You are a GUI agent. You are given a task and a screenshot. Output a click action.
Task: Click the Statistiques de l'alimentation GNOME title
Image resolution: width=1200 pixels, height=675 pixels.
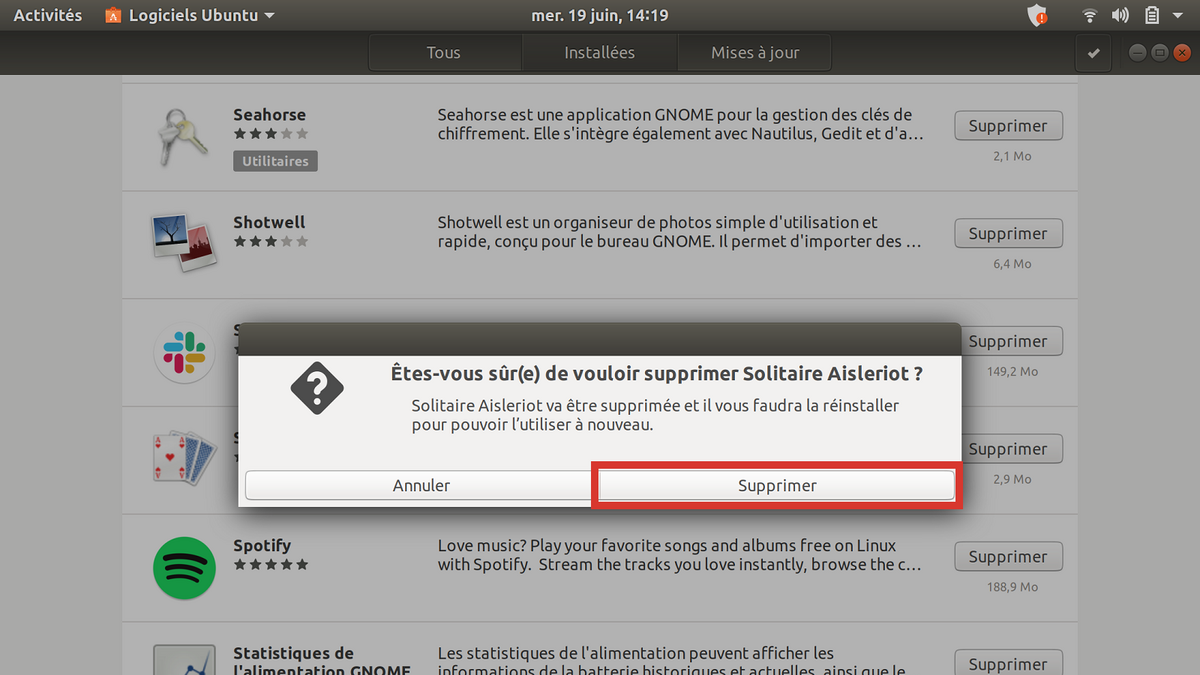point(321,662)
